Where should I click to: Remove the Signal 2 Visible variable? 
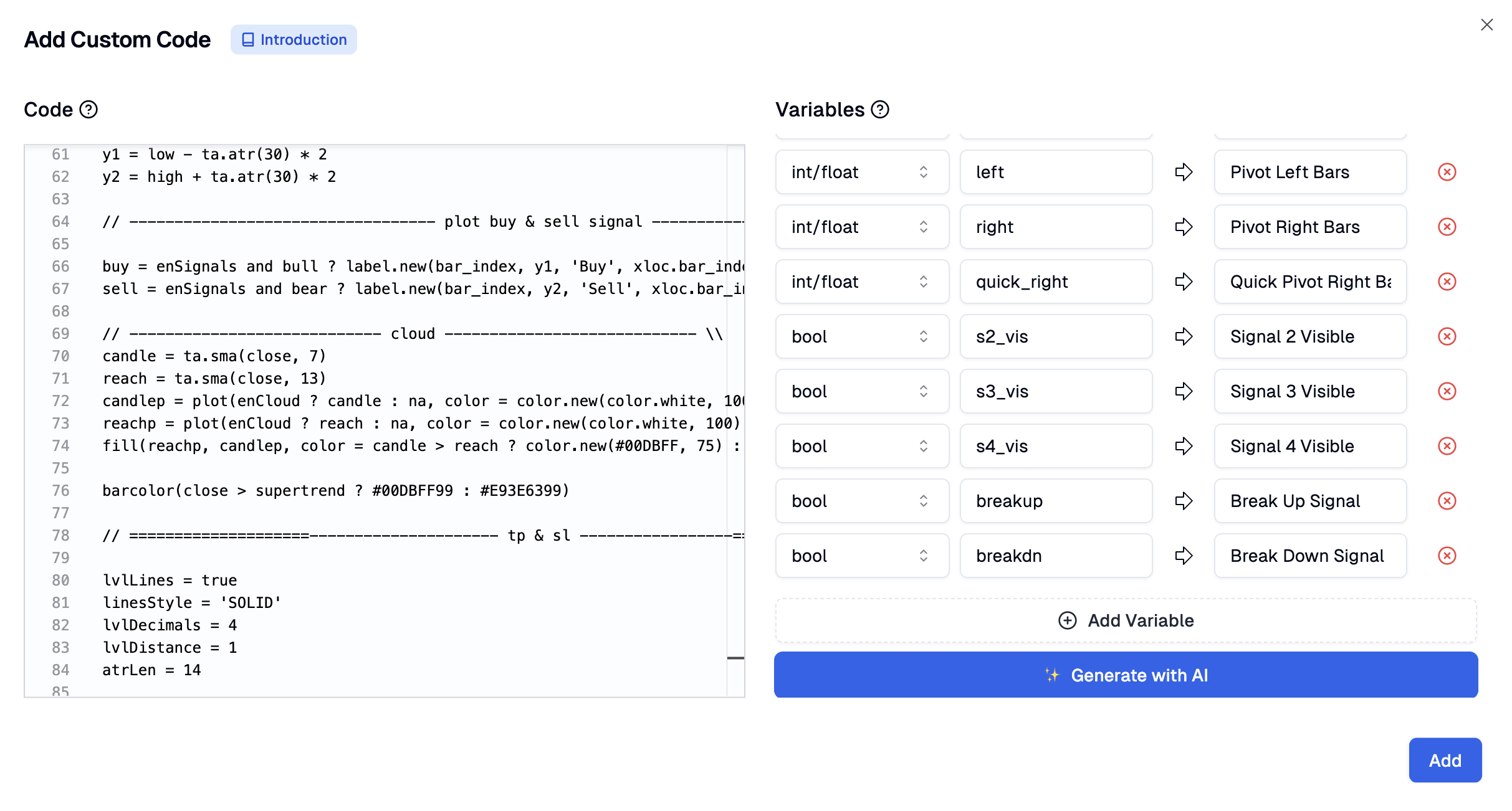(x=1447, y=336)
